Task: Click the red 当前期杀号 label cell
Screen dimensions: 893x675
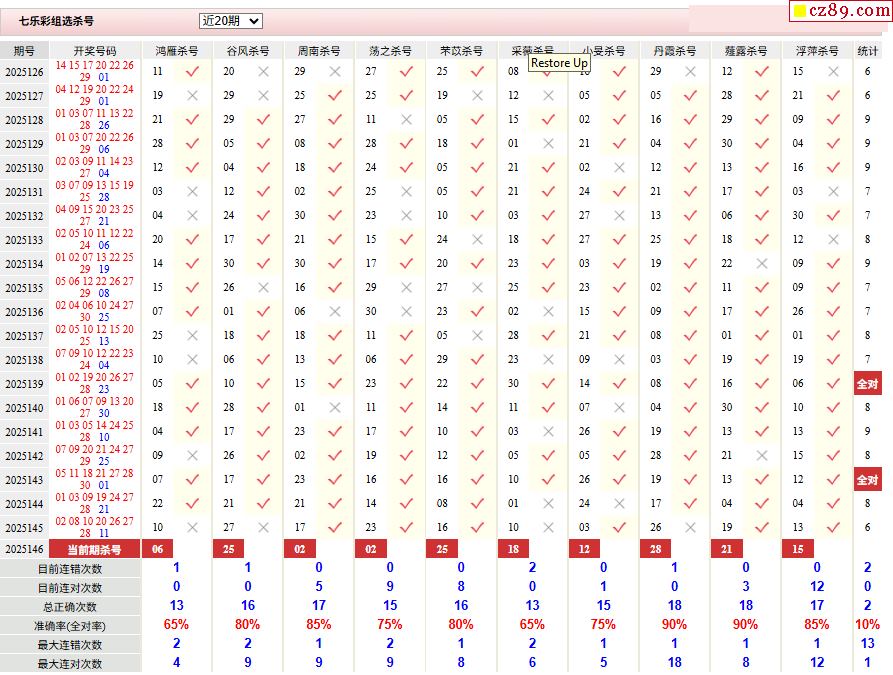Action: [94, 549]
